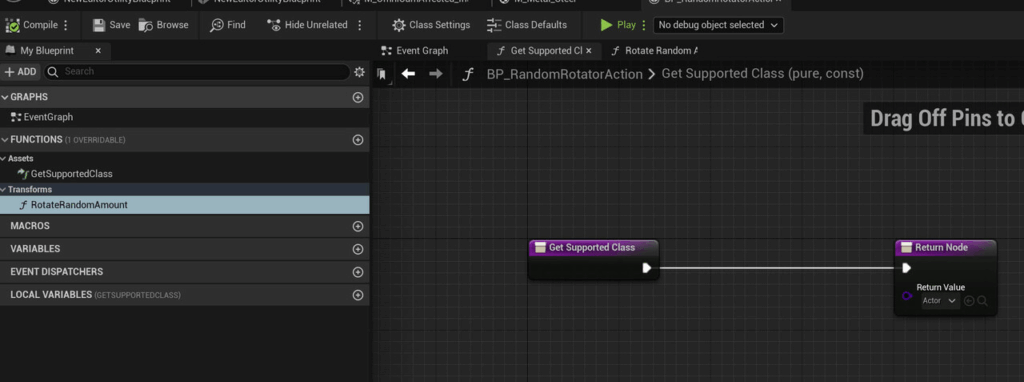Click Get Supported Class breadcrumb text
Viewport: 1024px width, 382px height.
coord(763,74)
